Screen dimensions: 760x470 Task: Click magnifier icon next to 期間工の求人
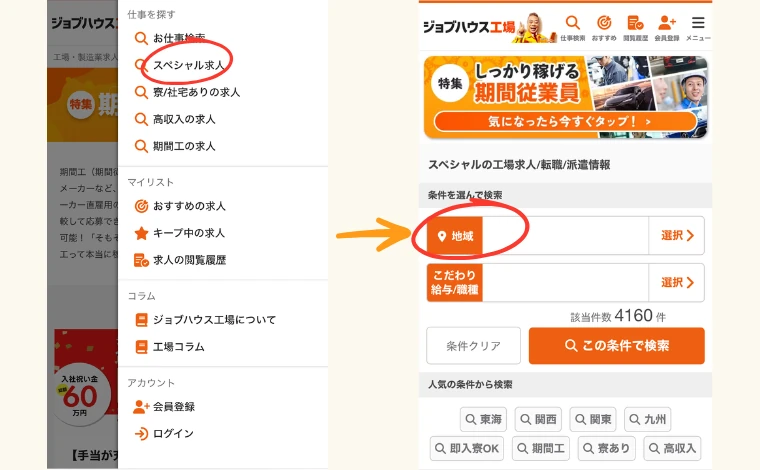(141, 146)
